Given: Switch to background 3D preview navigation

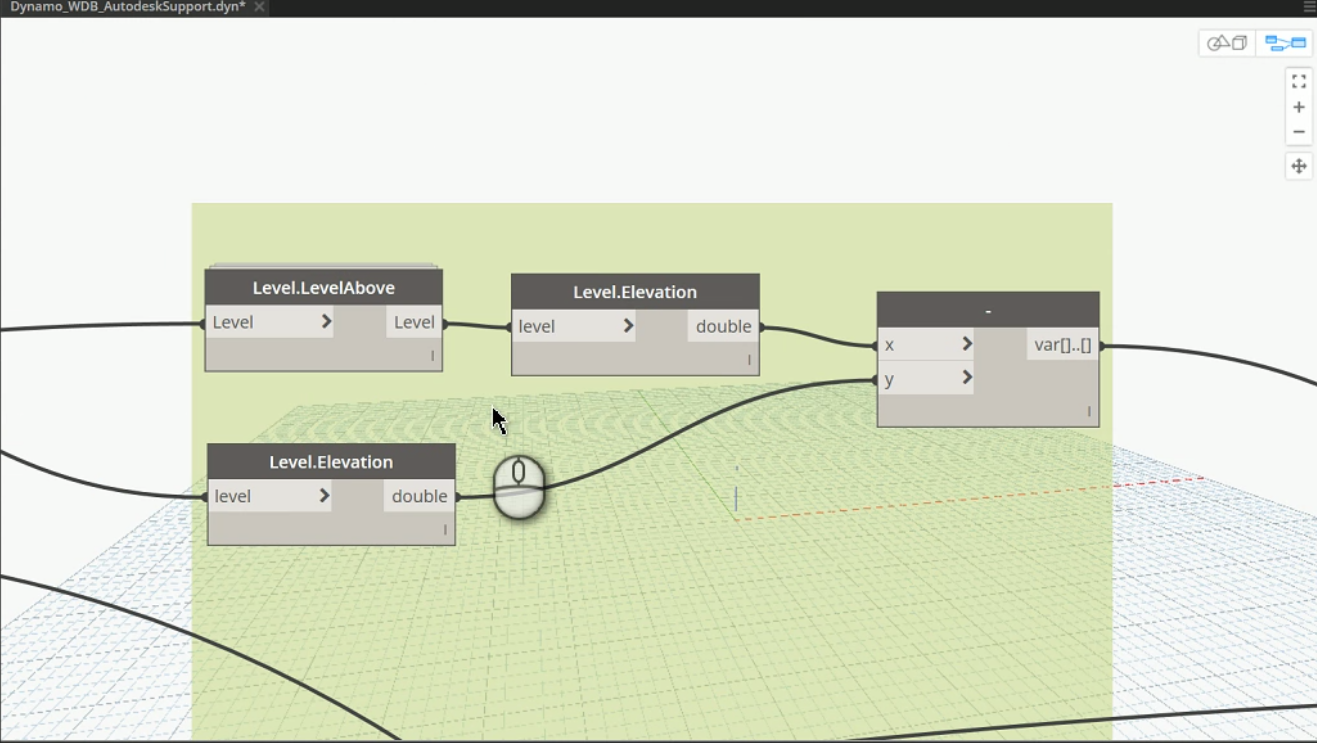Looking at the screenshot, I should click(1227, 43).
